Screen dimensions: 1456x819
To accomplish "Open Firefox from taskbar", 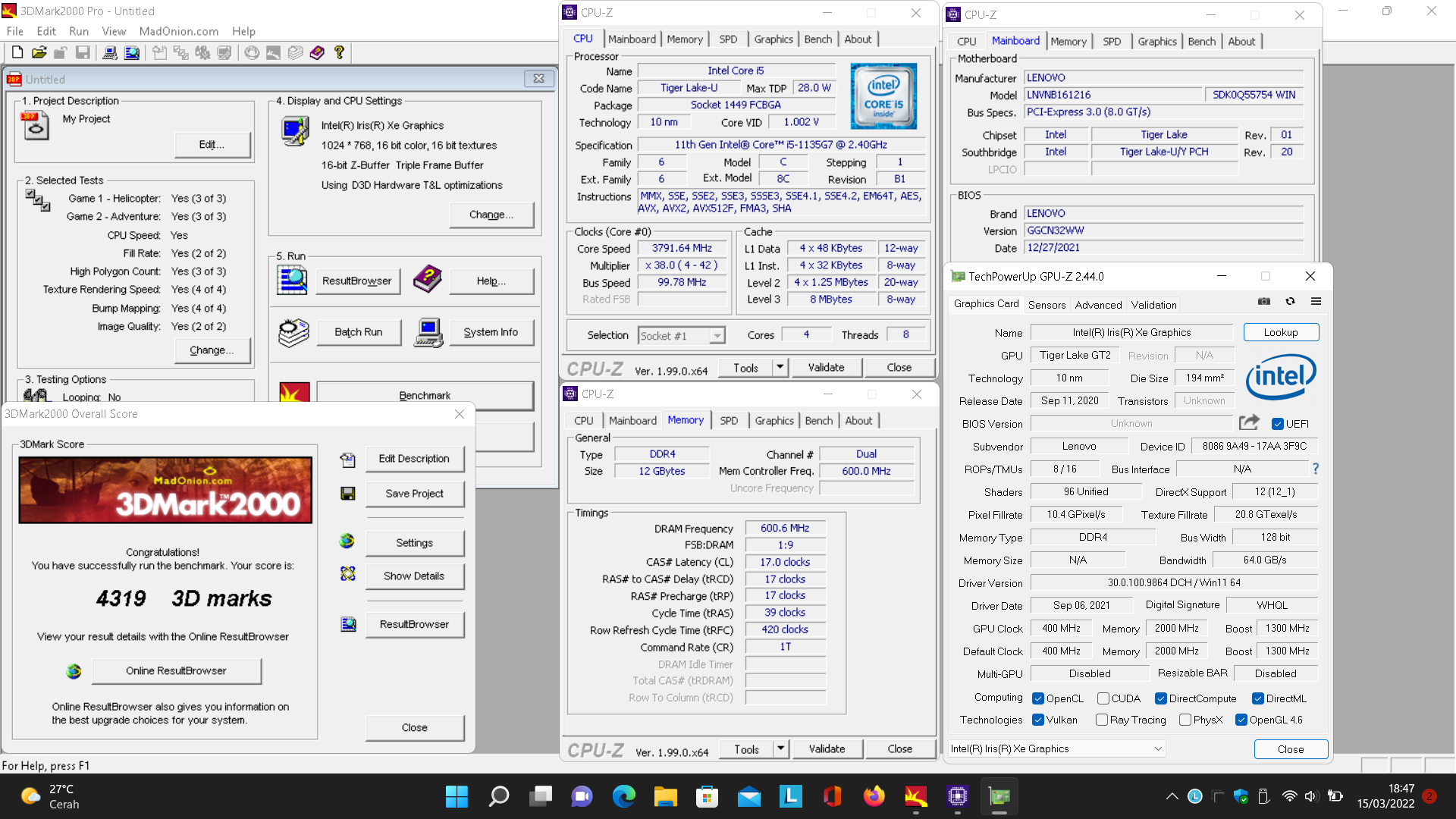I will [874, 796].
